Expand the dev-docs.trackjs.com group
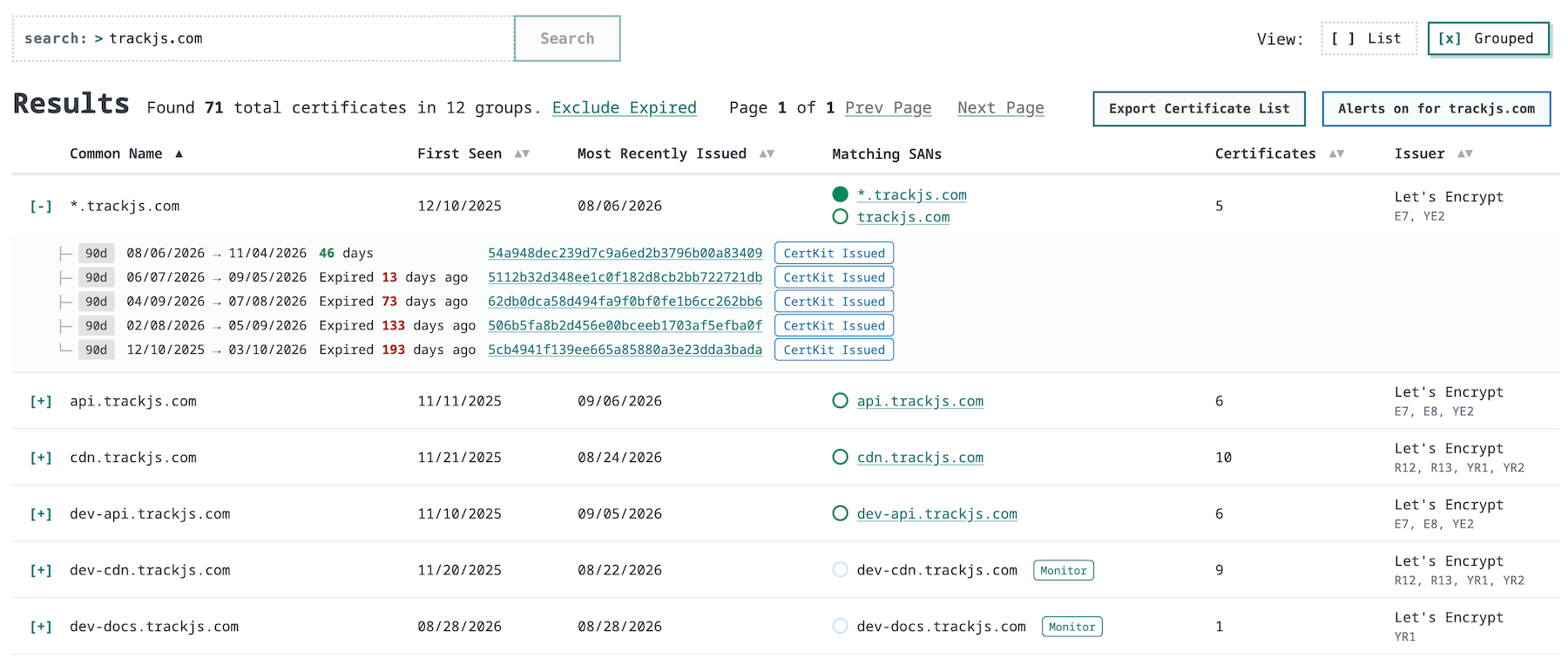Viewport: 1568px width, 659px height. tap(41, 627)
